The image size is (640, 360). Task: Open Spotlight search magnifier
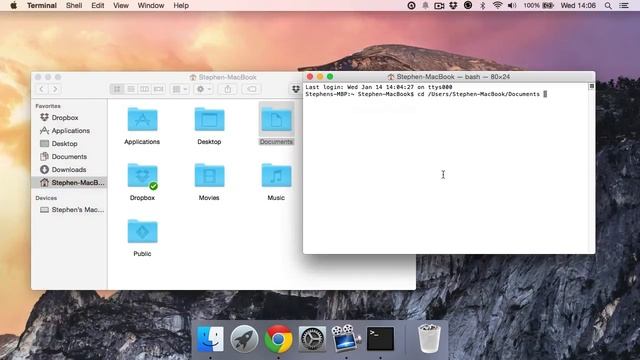[x=608, y=5]
